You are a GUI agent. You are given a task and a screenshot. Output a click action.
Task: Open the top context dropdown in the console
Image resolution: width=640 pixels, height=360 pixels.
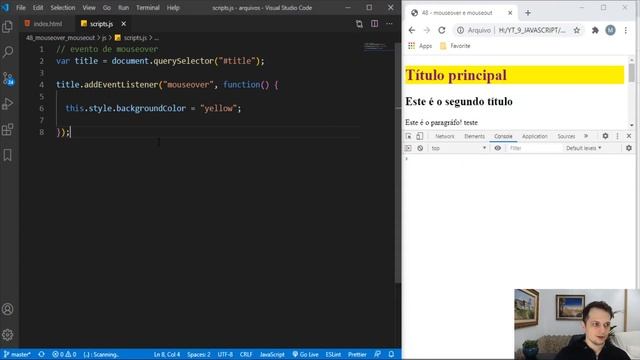pos(458,148)
